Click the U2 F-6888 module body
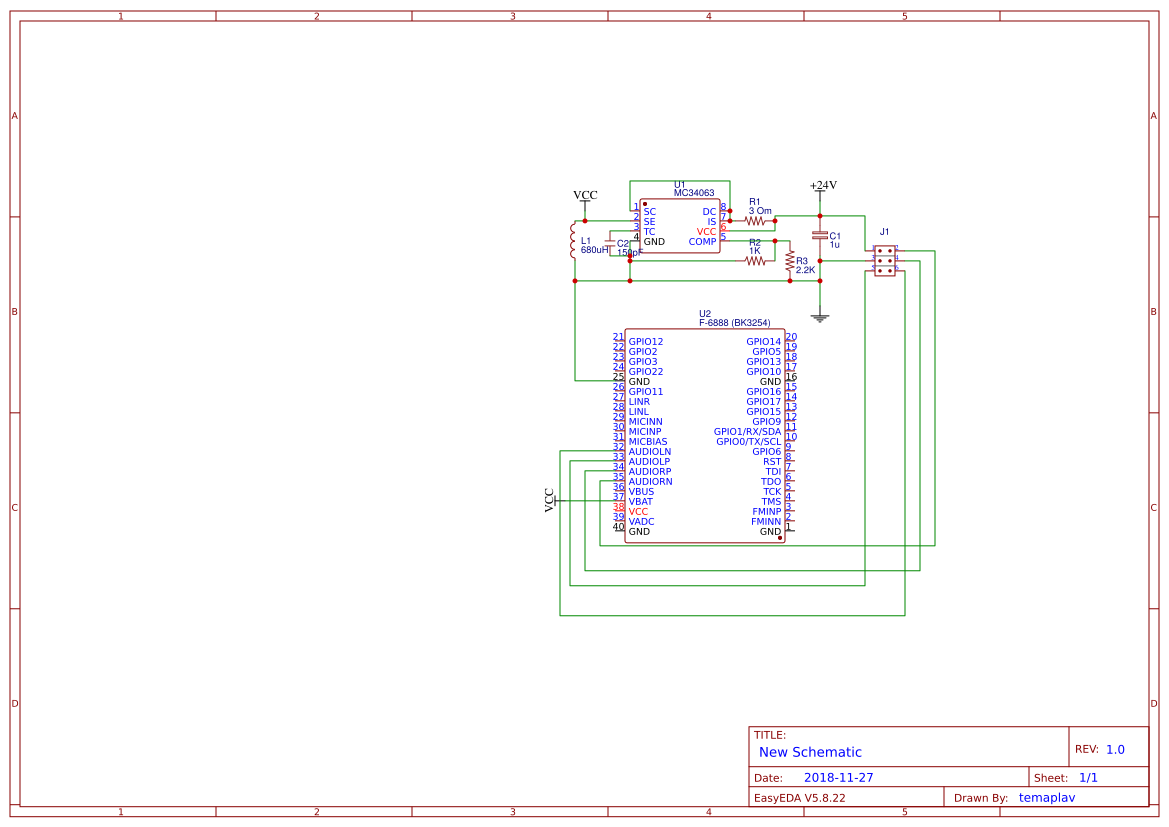The width and height of the screenshot is (1169, 827). [705, 436]
